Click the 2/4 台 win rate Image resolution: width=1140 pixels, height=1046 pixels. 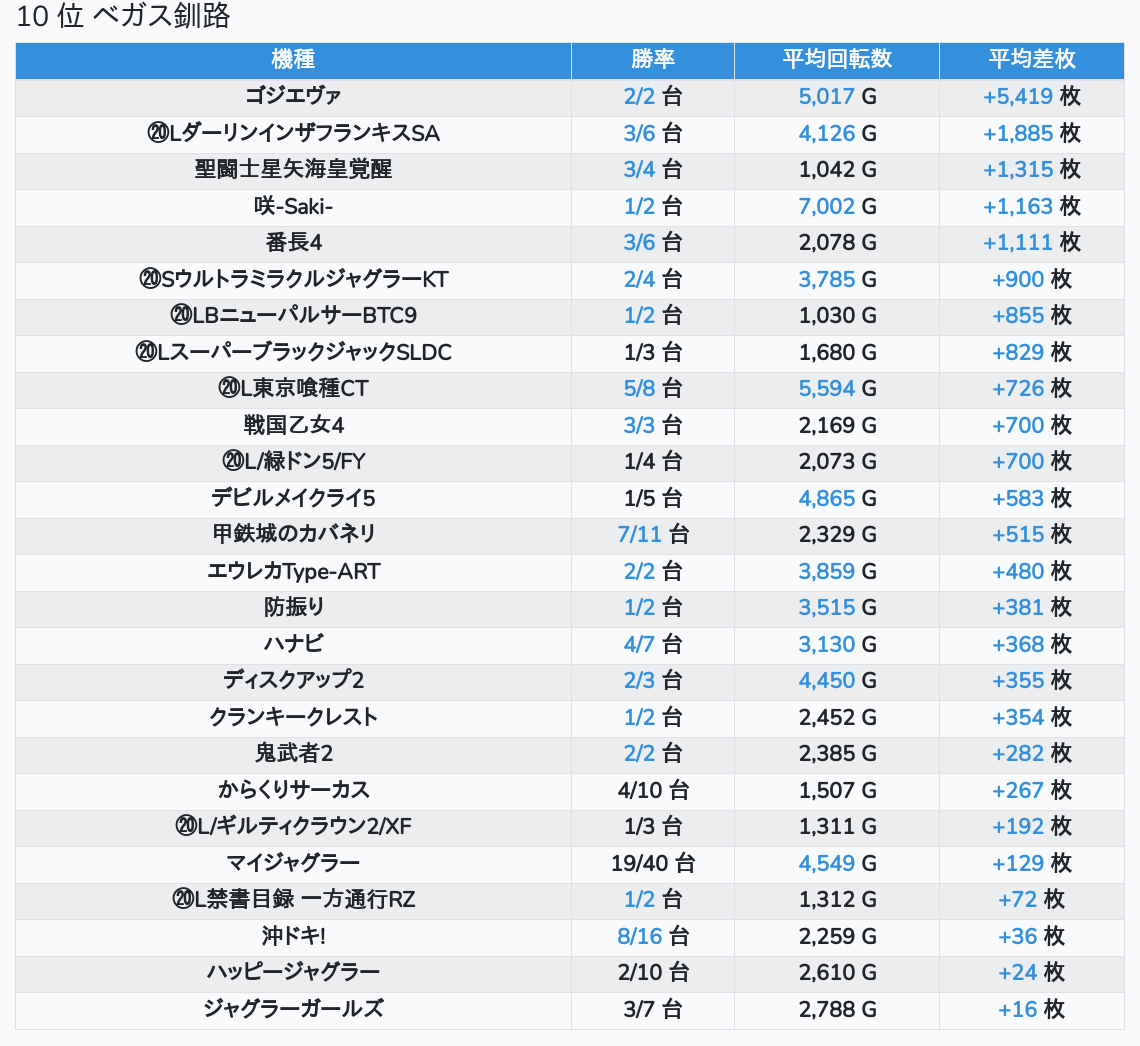[x=652, y=280]
